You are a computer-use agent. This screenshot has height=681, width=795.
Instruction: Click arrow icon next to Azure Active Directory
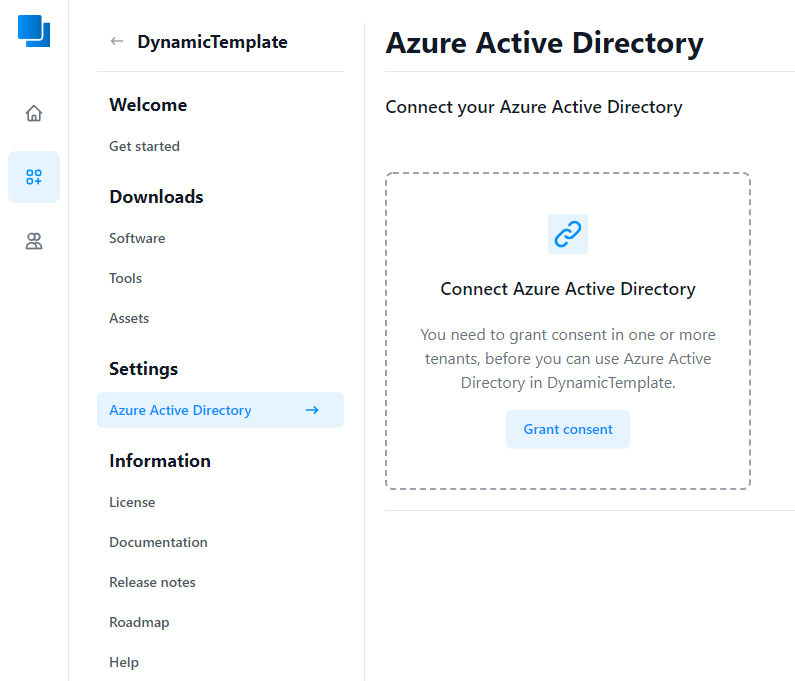[x=312, y=410]
